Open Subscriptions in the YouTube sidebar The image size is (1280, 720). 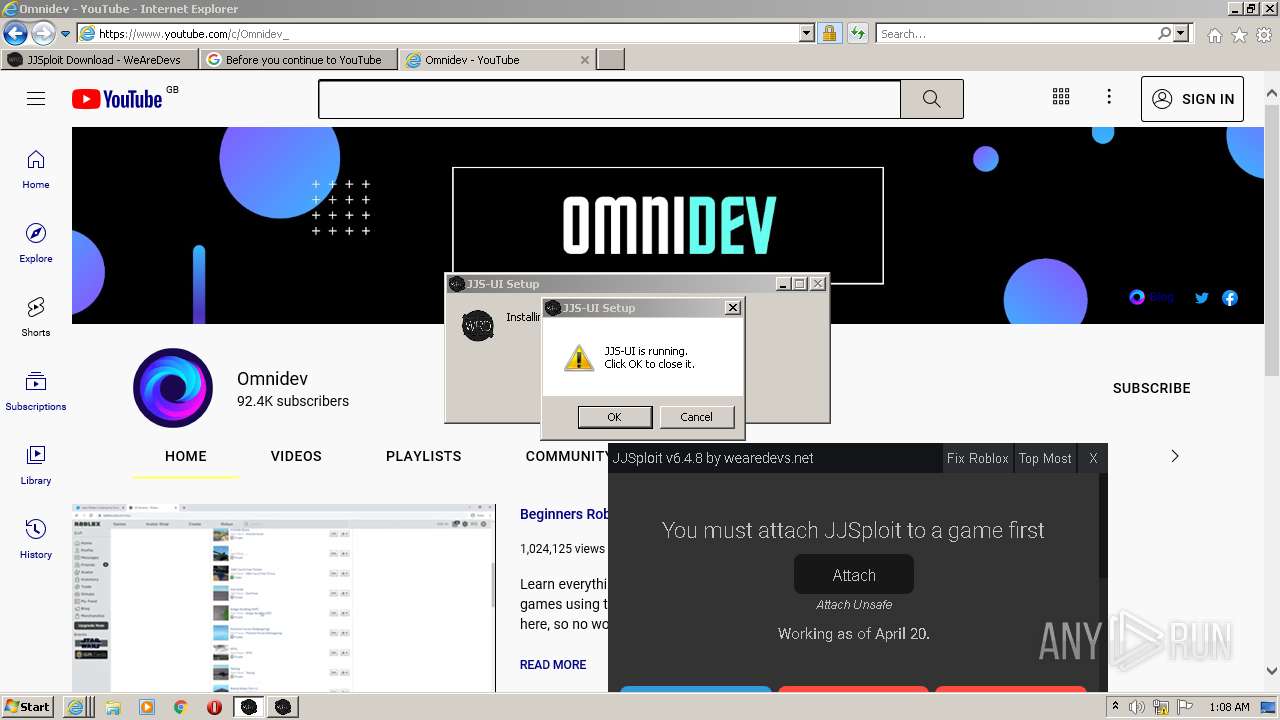click(x=36, y=391)
